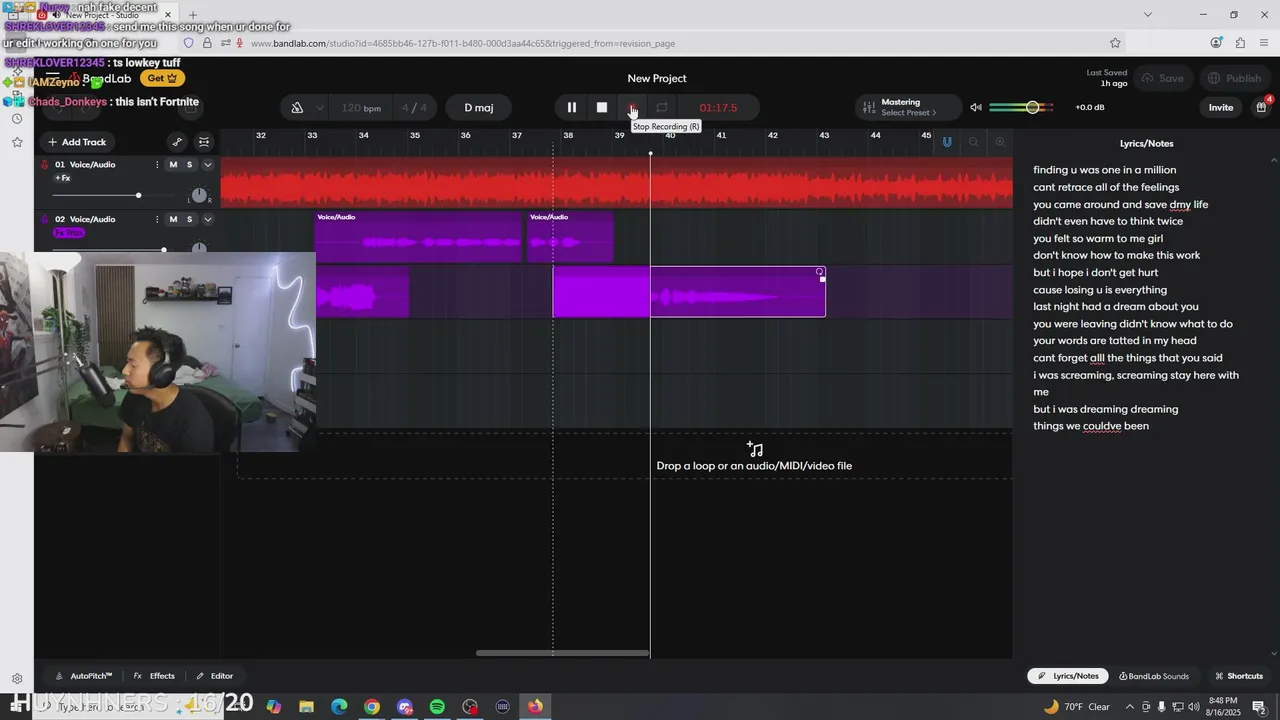The height and width of the screenshot is (720, 1280).
Task: Click the browser sidebar history clock icon
Action: point(17,119)
